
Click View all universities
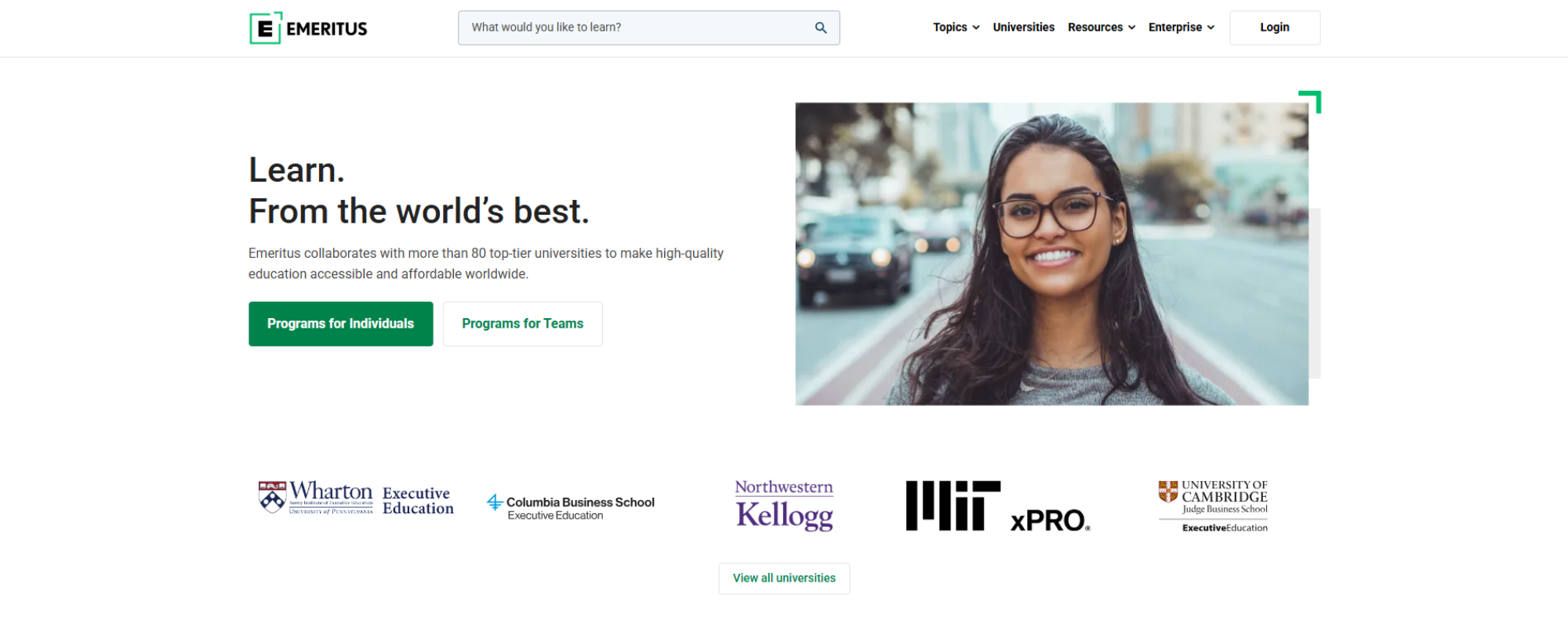(784, 578)
